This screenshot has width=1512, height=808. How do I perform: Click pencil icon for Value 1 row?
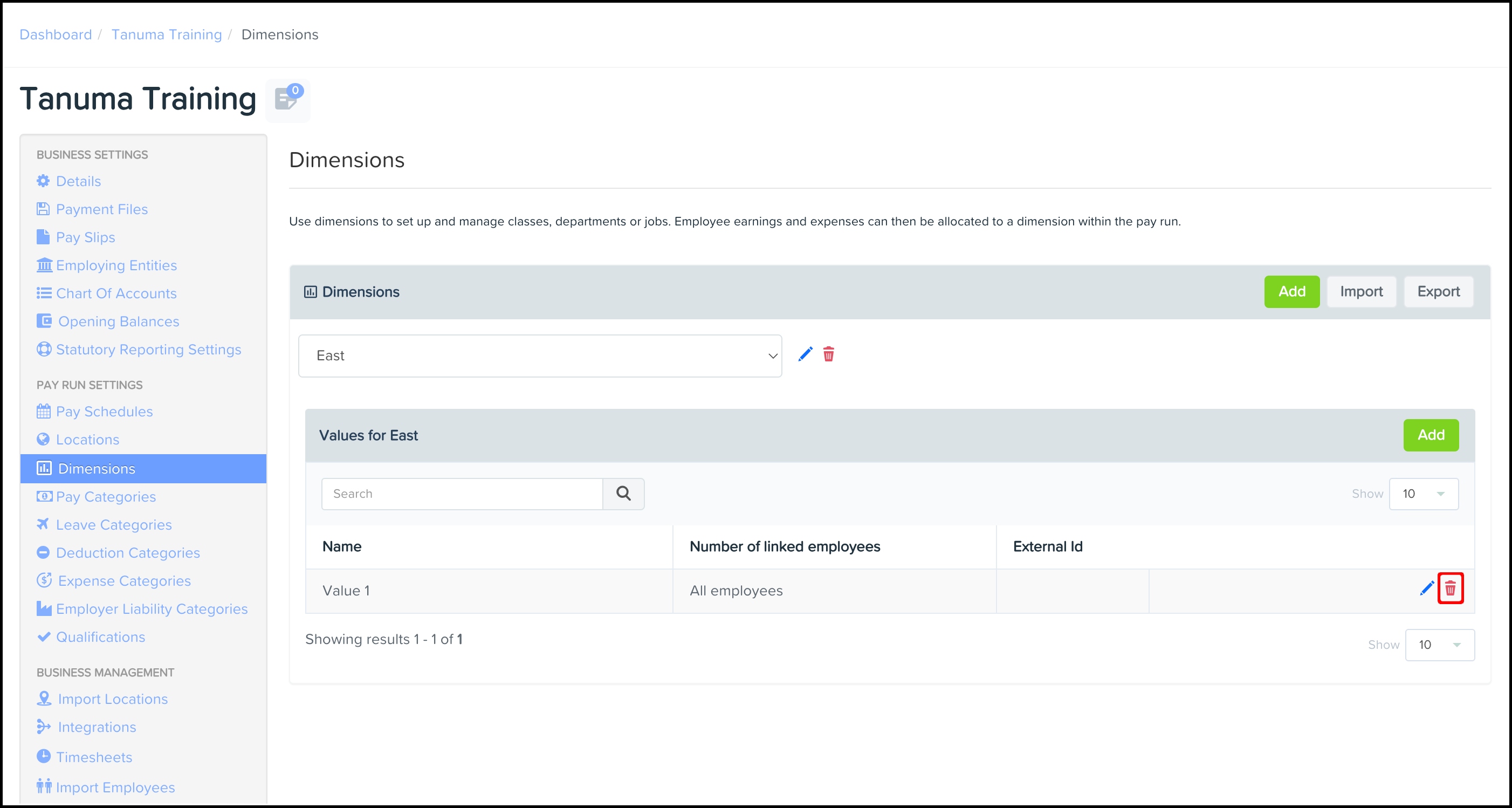point(1426,588)
